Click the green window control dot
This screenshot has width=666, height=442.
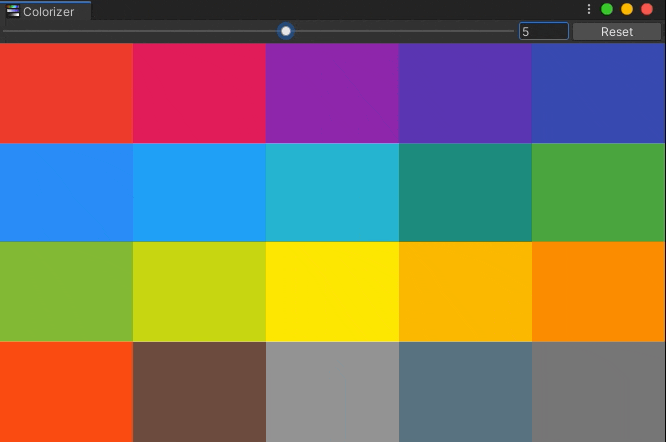(607, 9)
